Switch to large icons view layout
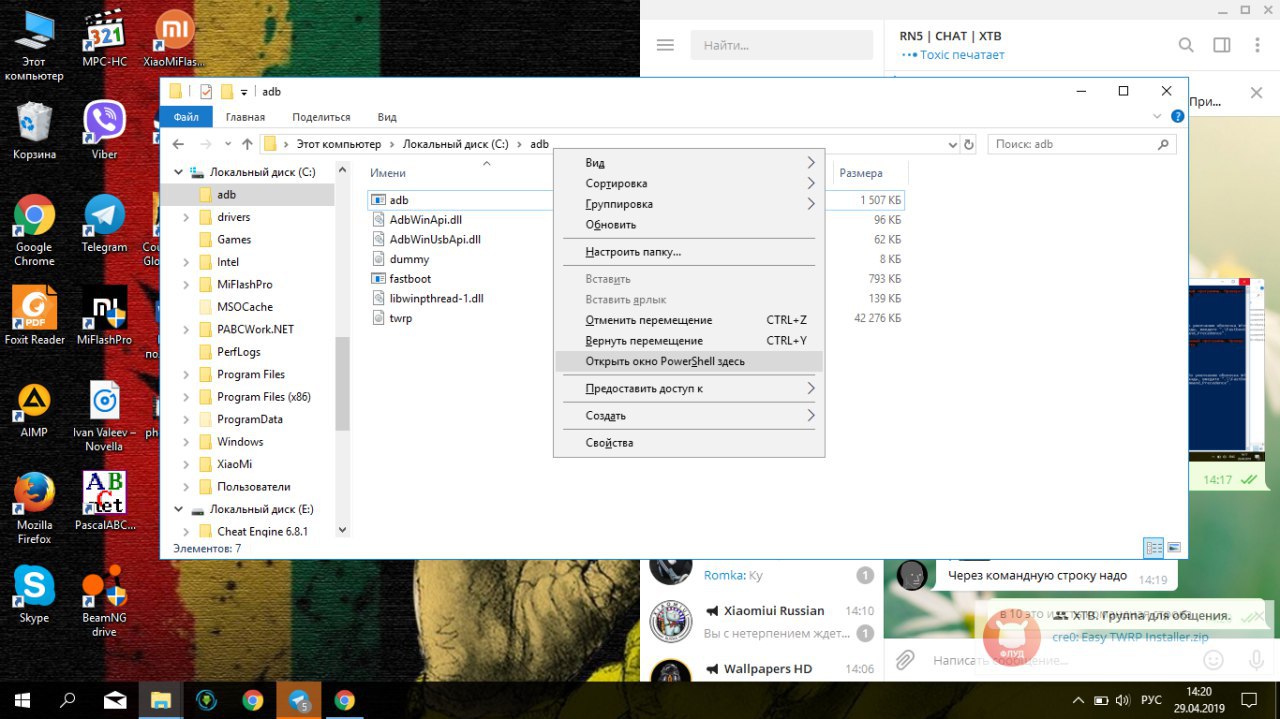The width and height of the screenshot is (1280, 719). [x=1174, y=548]
